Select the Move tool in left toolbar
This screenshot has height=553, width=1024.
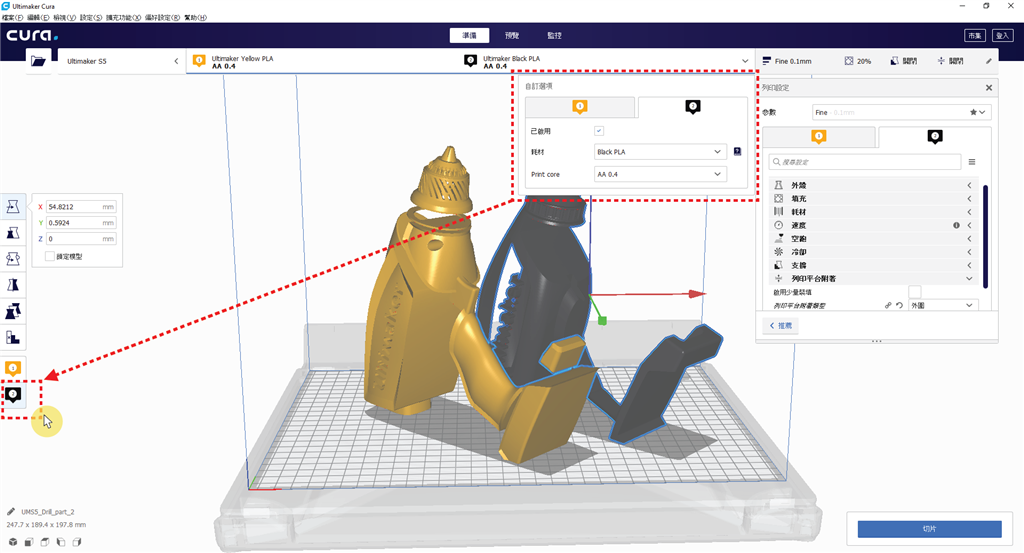13,206
